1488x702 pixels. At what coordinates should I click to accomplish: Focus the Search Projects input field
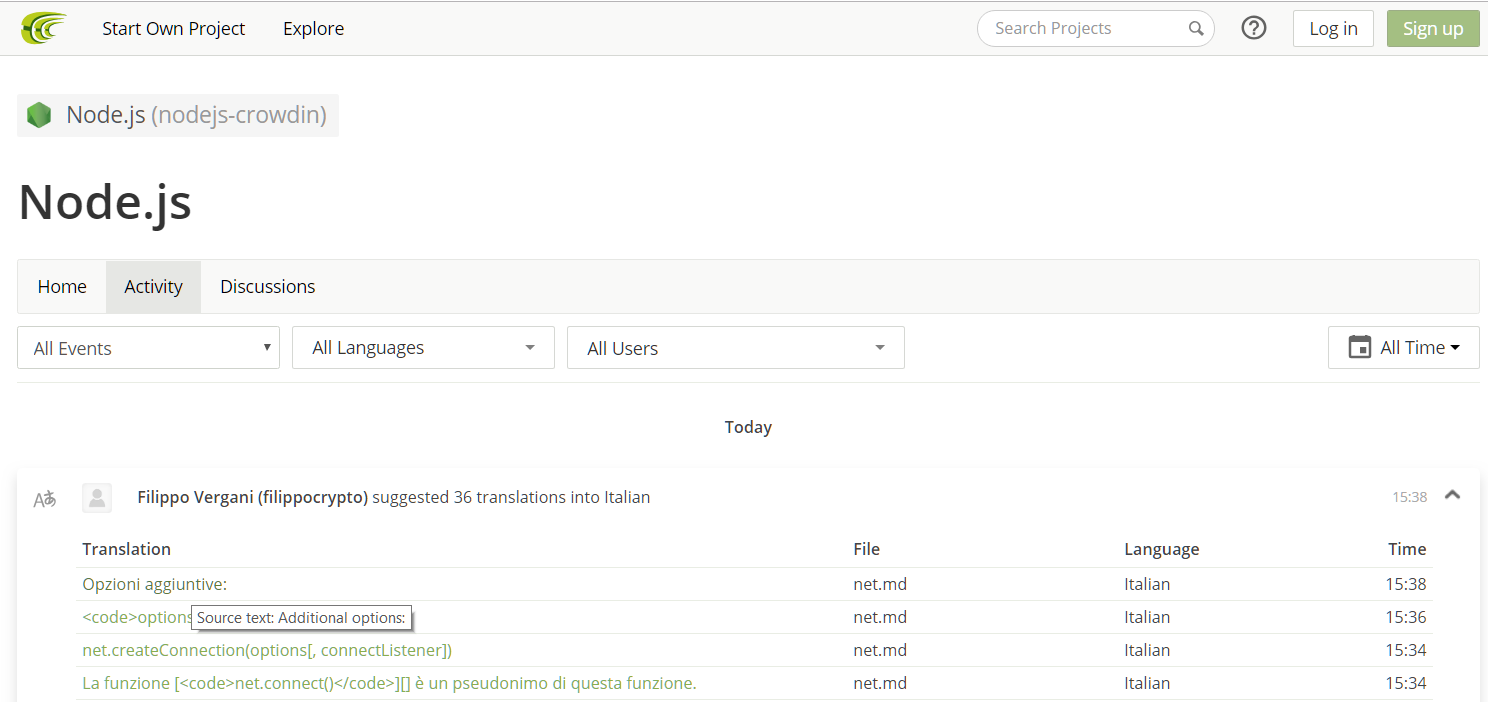[1085, 29]
